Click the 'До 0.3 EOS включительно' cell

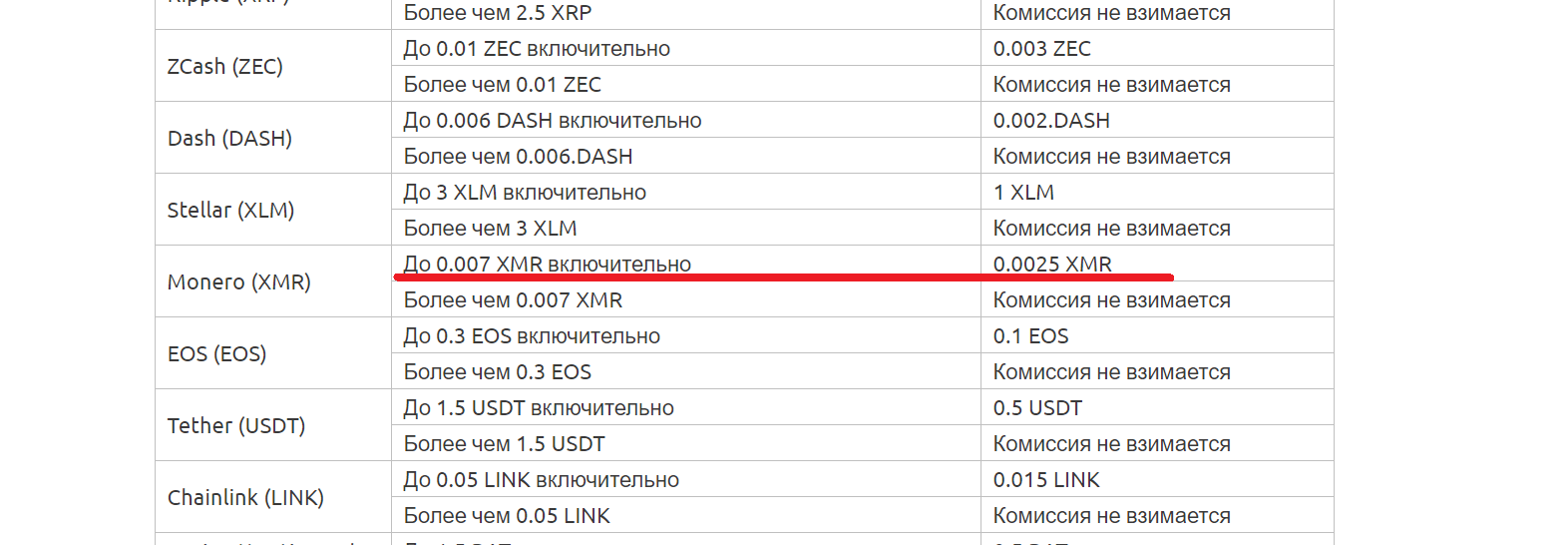(532, 335)
